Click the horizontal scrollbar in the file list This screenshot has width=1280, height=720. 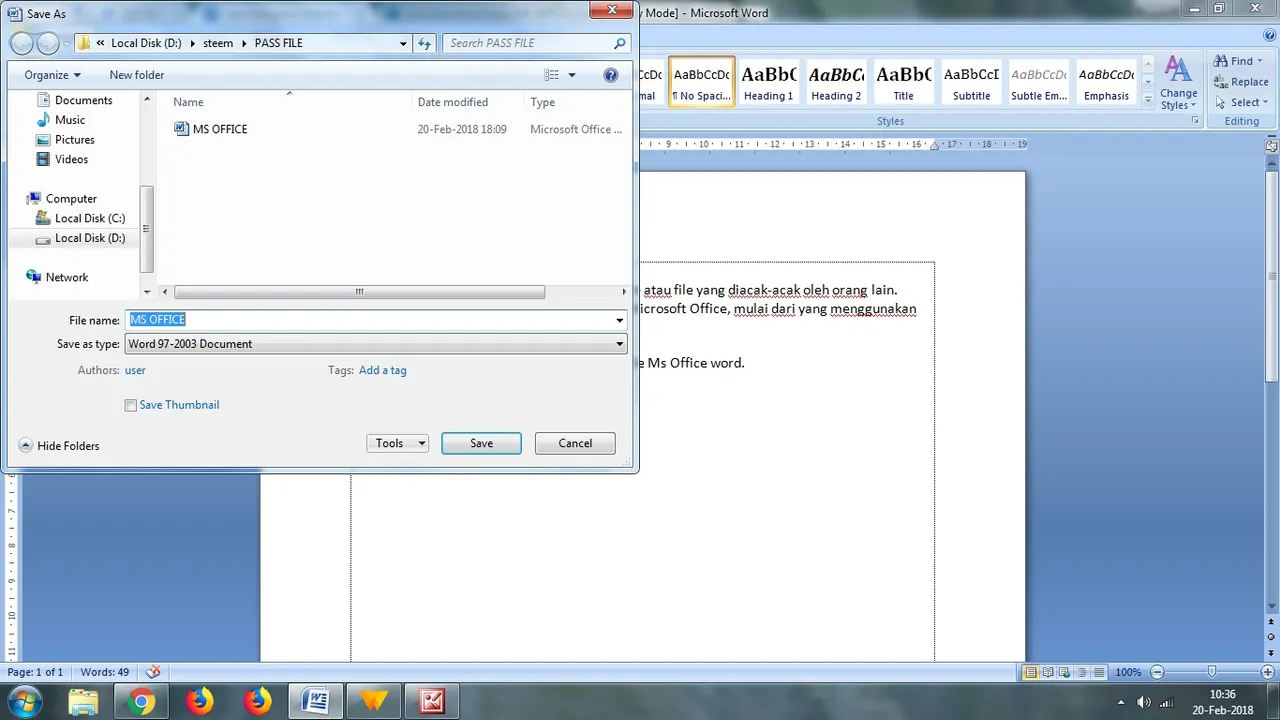(x=359, y=292)
